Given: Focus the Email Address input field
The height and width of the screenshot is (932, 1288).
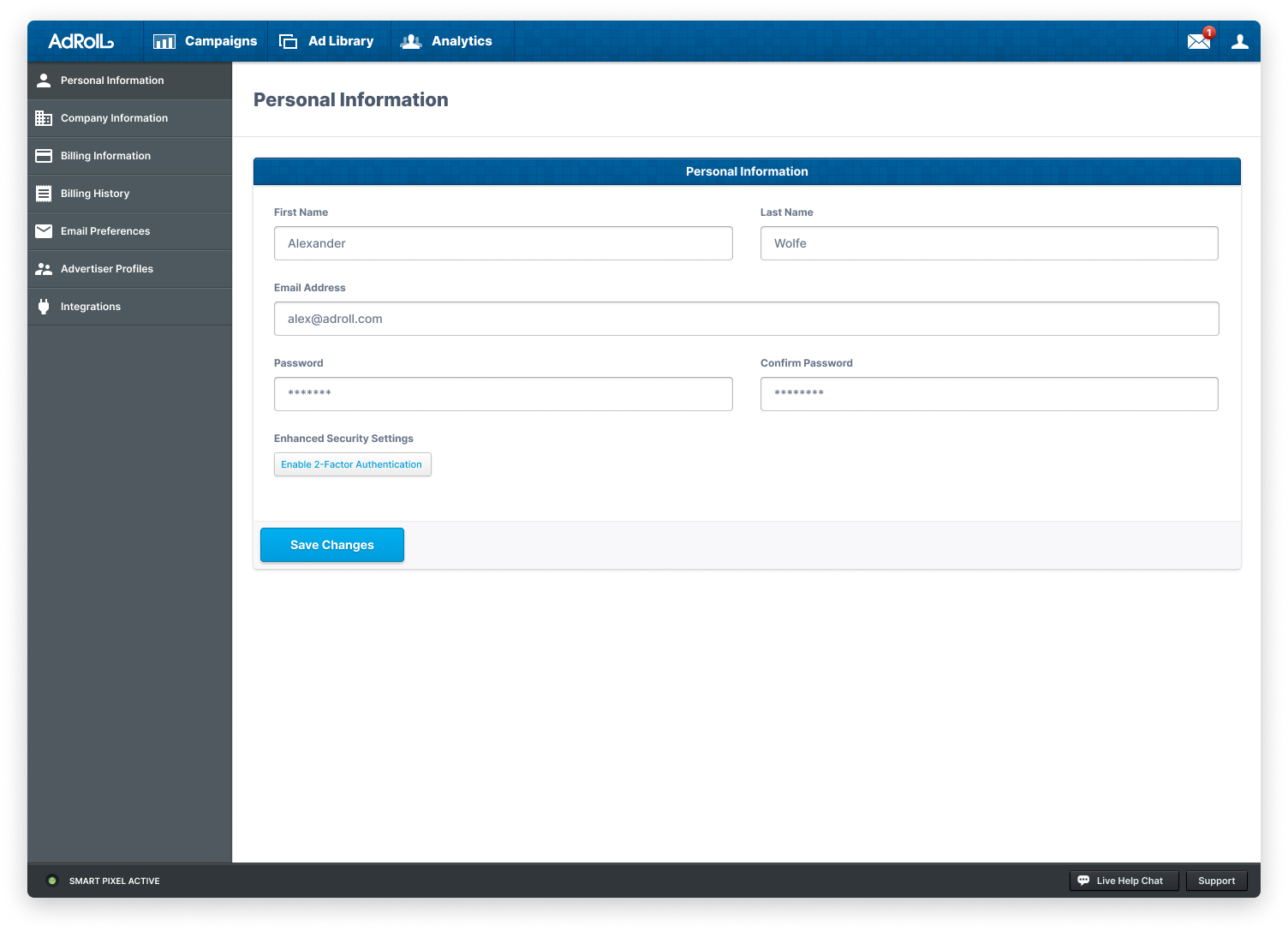Looking at the screenshot, I should coord(746,319).
